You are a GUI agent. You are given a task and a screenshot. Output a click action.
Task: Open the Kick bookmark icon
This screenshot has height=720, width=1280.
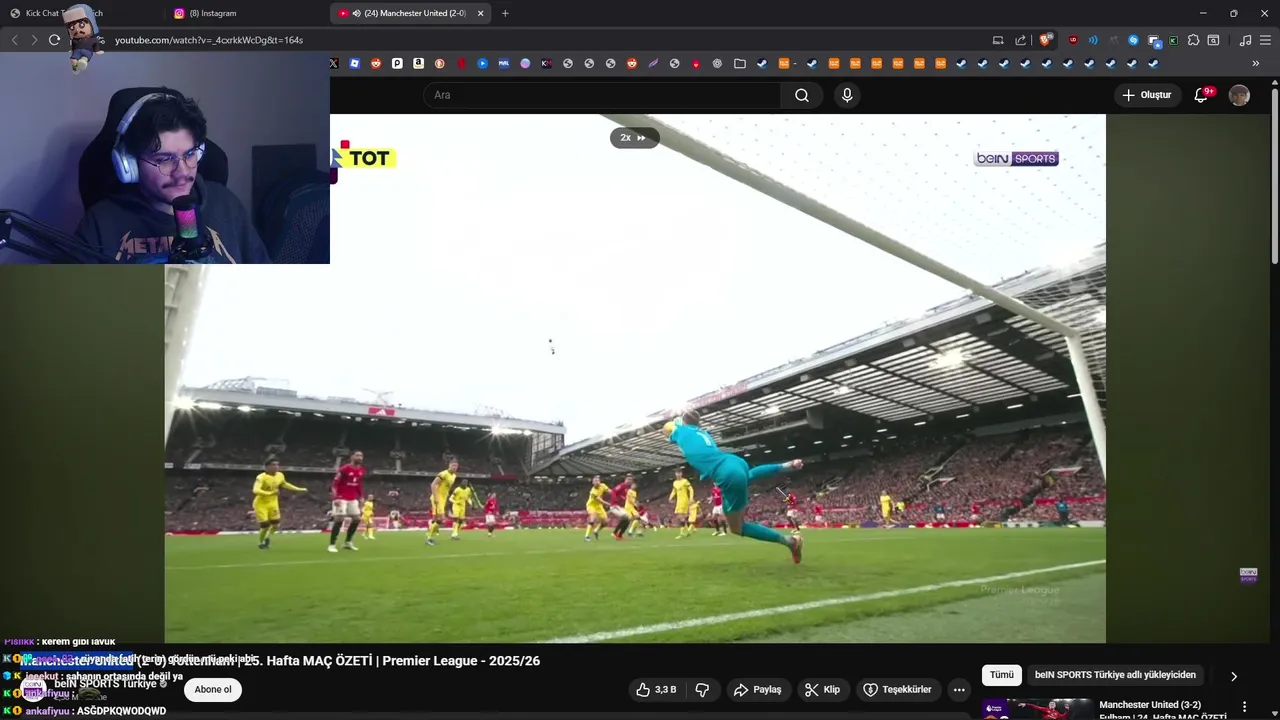tap(546, 63)
